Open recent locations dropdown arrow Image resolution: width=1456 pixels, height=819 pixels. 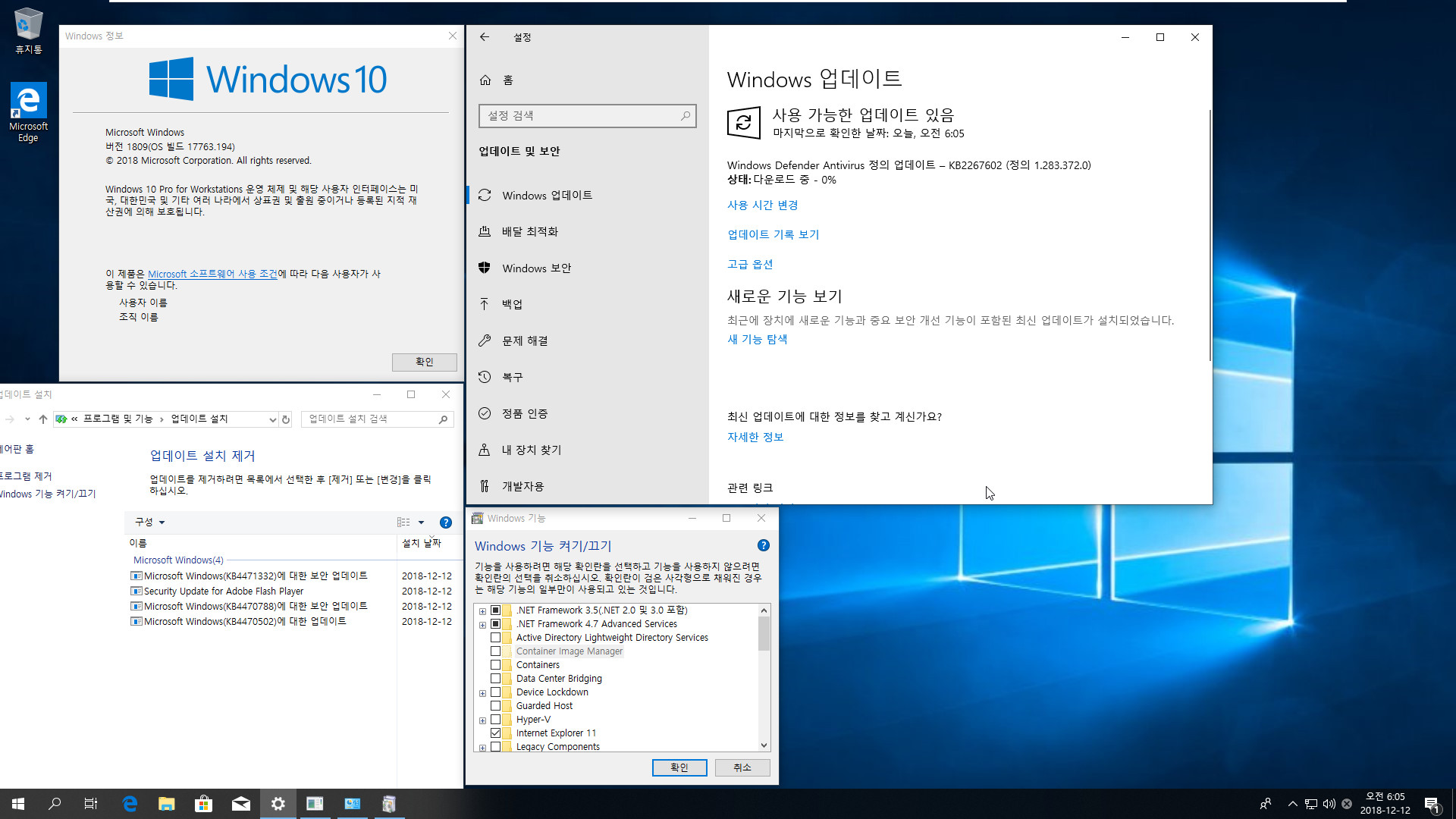point(27,419)
